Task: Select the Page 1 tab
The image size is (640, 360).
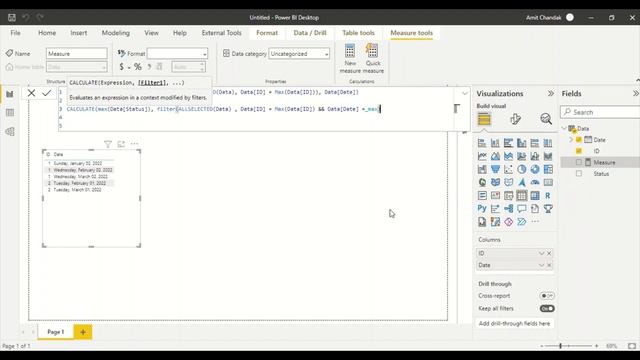Action: pos(56,332)
